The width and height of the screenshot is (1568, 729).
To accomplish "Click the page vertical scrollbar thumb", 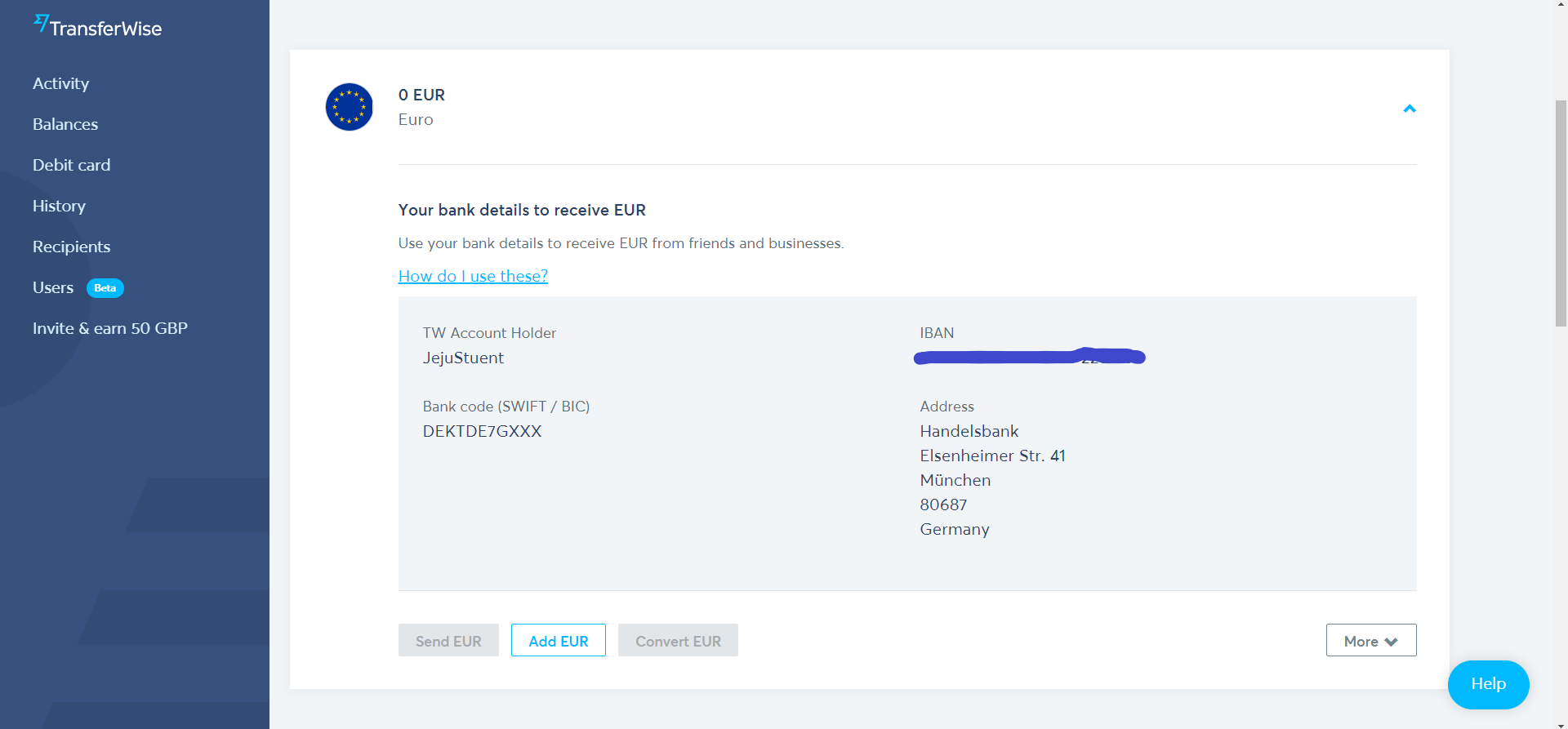I will click(1561, 212).
